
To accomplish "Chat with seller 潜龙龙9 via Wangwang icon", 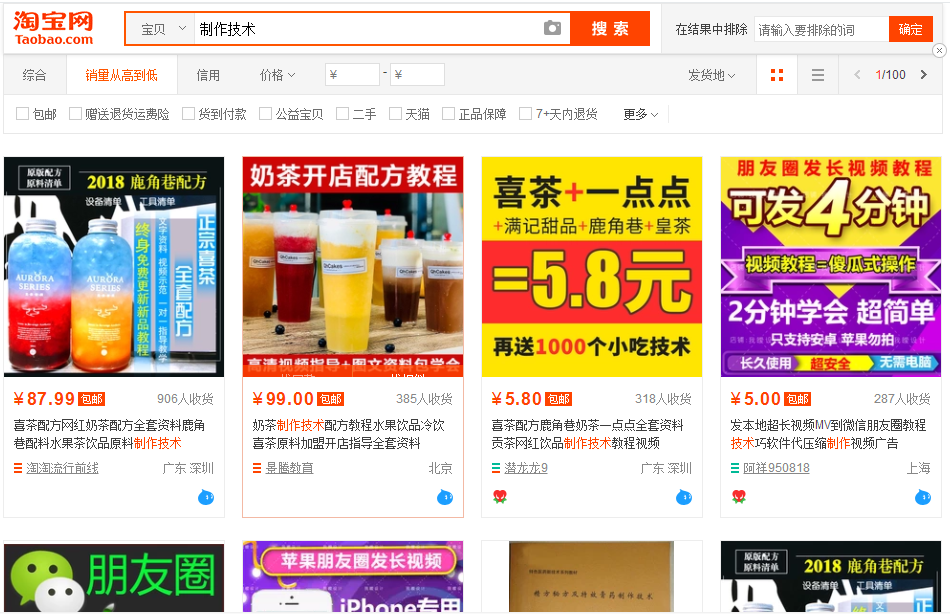I will coord(684,498).
